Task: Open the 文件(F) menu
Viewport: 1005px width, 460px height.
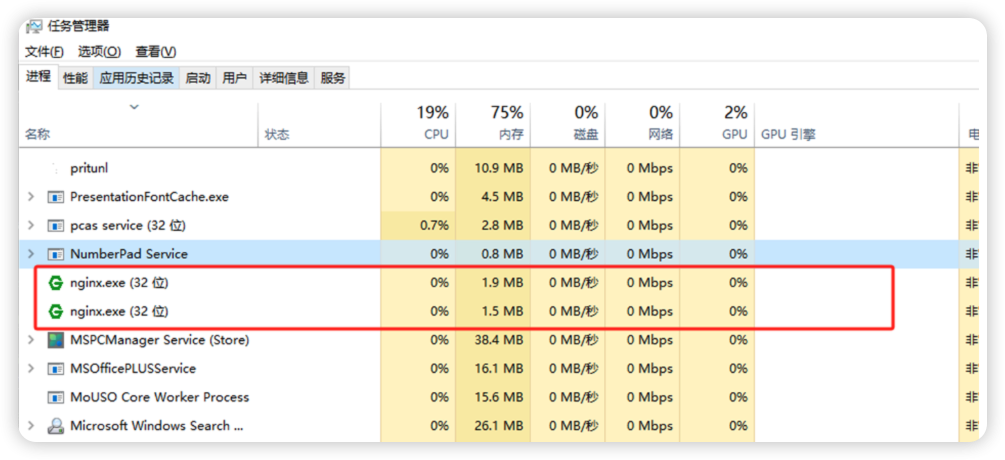Action: pos(44,51)
